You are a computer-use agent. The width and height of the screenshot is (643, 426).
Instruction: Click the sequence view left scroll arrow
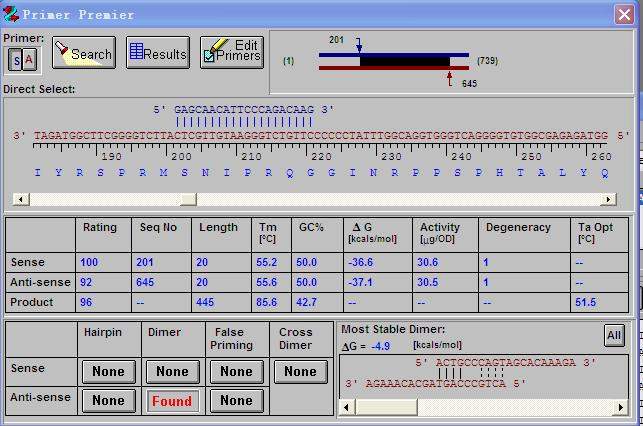(21, 199)
